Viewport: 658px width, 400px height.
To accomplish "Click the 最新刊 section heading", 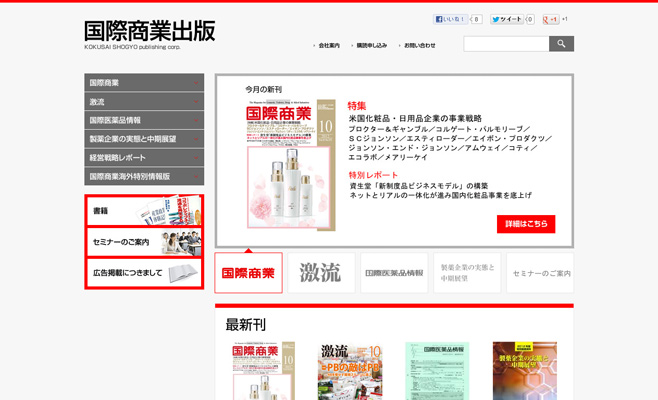I will tap(245, 325).
